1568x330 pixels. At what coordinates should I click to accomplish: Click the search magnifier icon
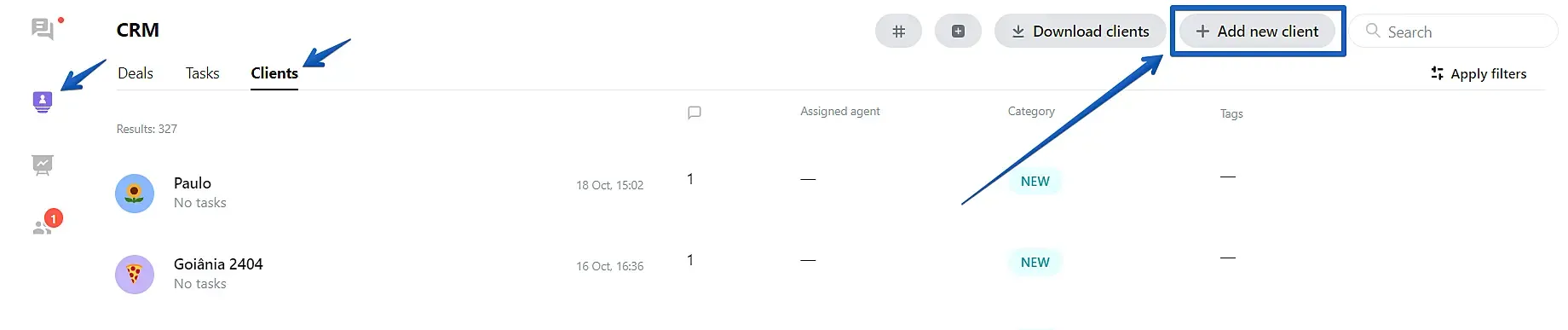pos(1373,31)
